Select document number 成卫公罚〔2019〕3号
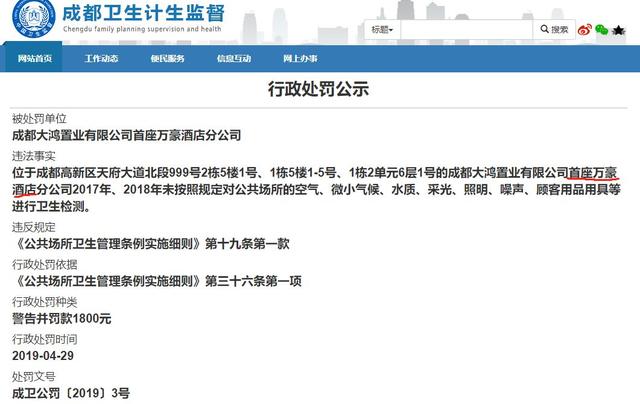 [71, 393]
